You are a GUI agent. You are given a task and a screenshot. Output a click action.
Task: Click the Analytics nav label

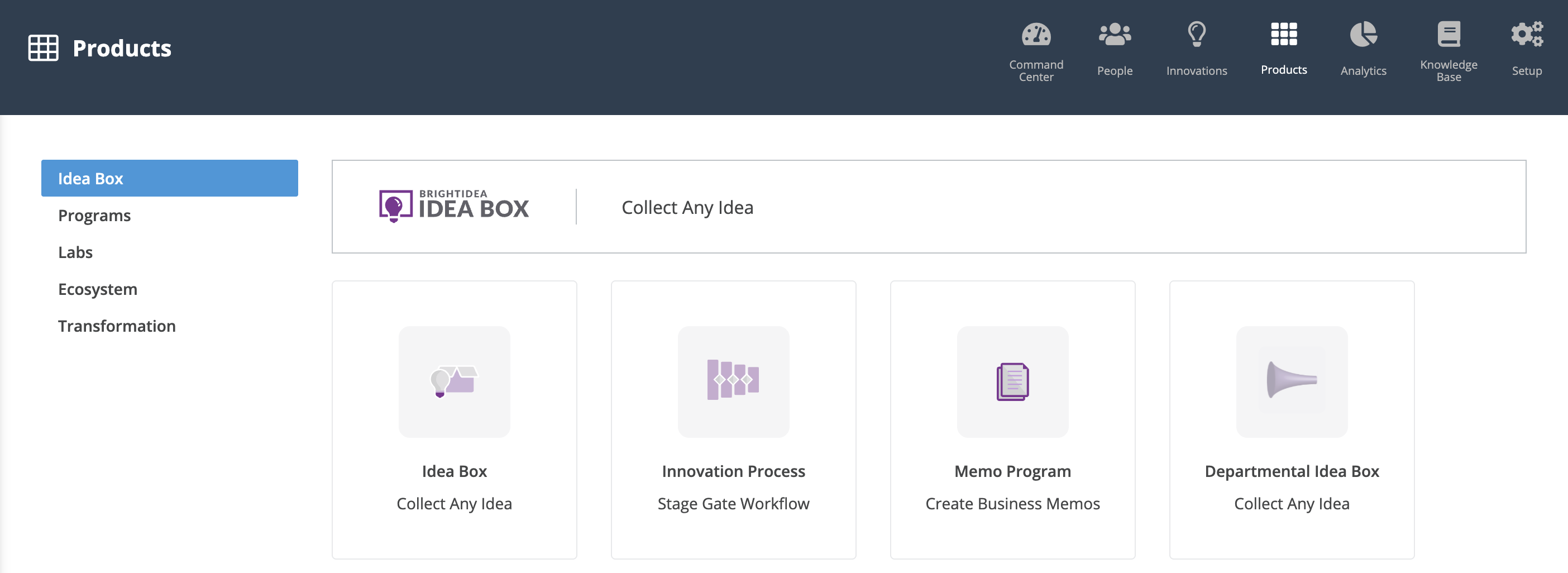pos(1364,70)
